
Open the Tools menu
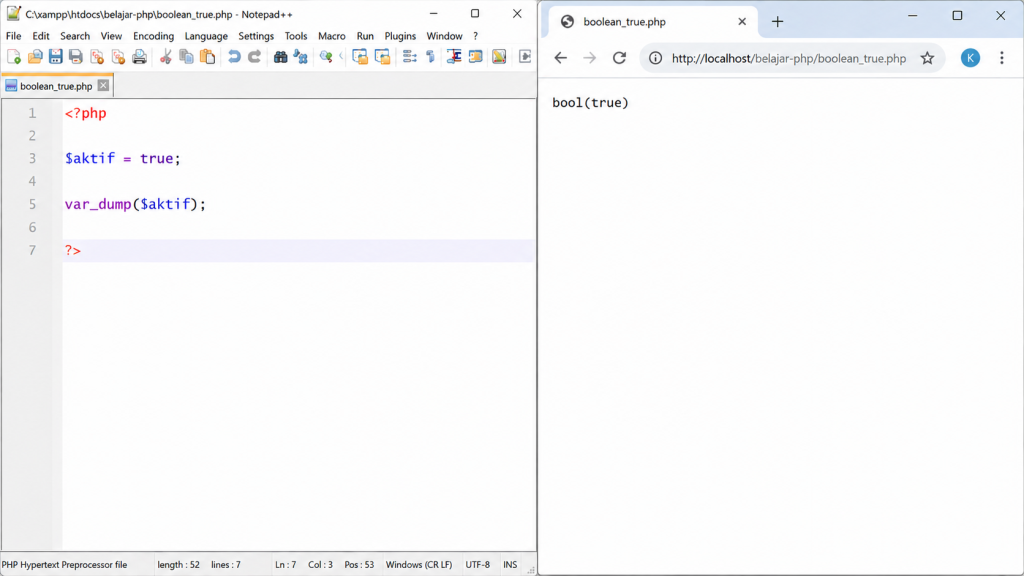(296, 36)
